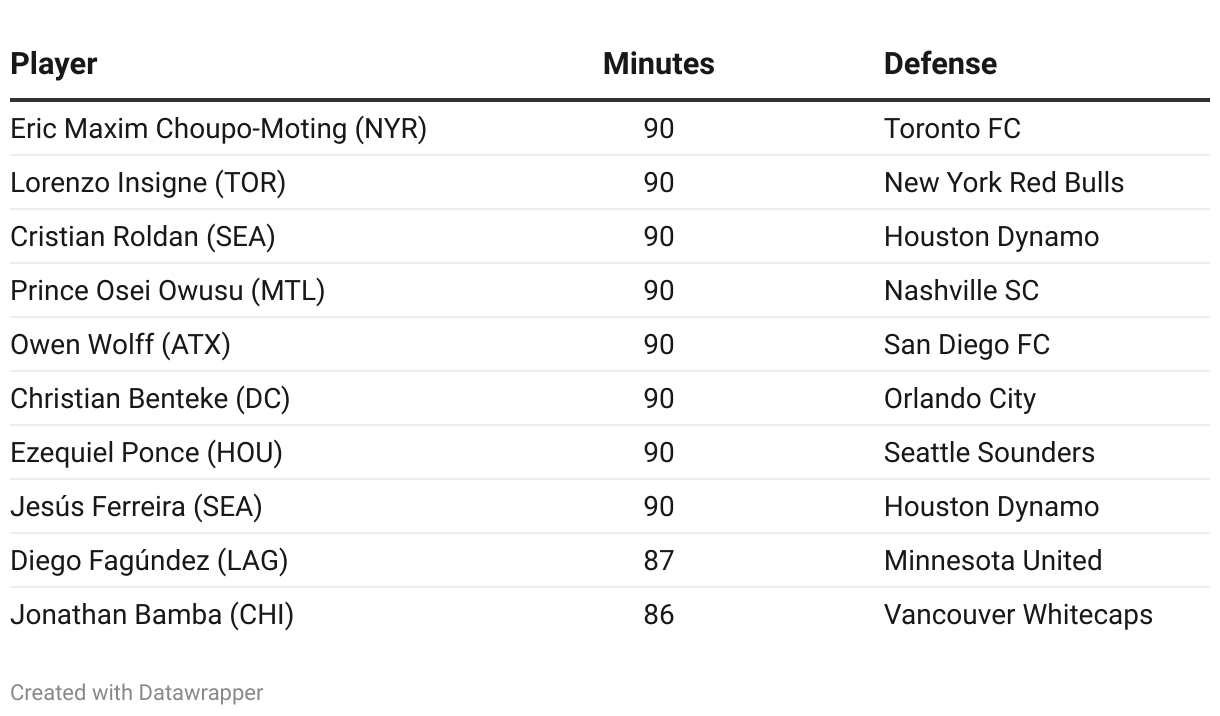Click the Minutes column header
This screenshot has height=716, width=1220.
[658, 64]
